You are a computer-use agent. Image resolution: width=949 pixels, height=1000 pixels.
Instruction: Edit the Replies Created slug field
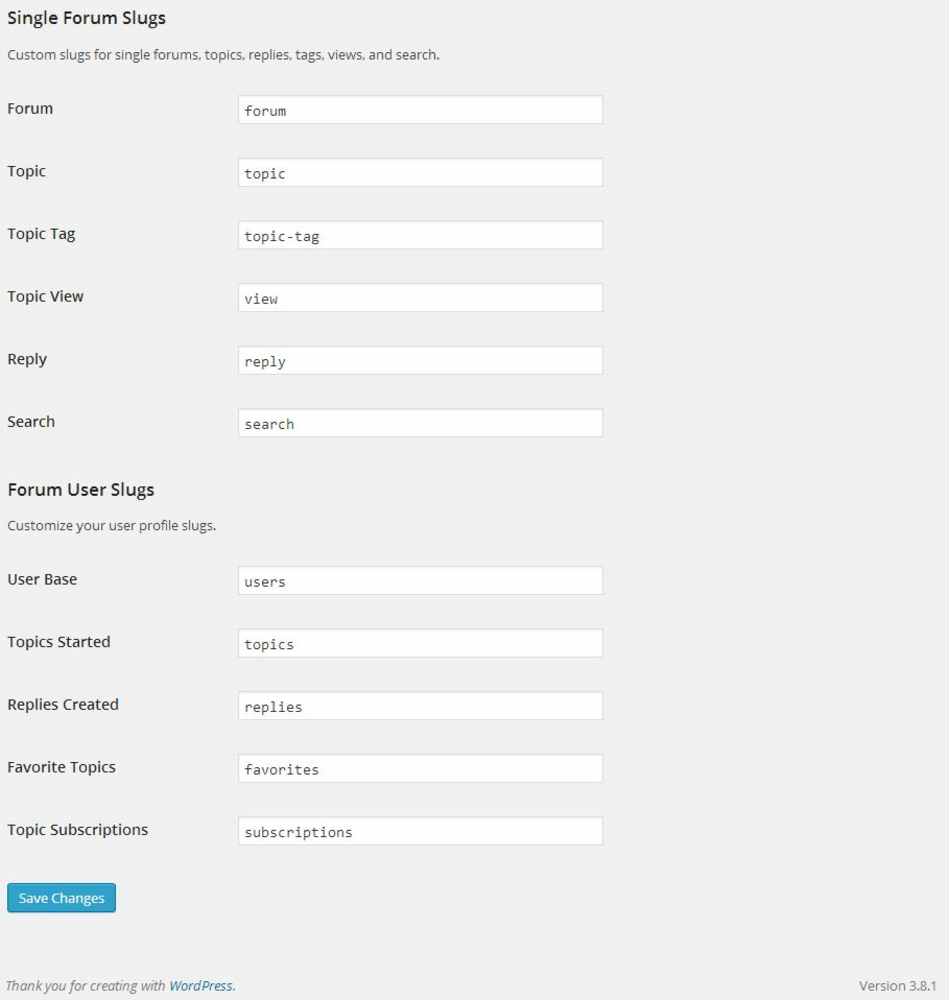[420, 706]
